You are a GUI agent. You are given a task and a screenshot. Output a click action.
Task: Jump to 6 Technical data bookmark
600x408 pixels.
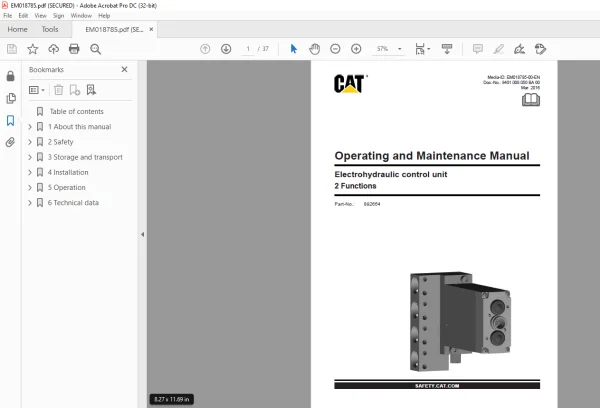click(73, 203)
